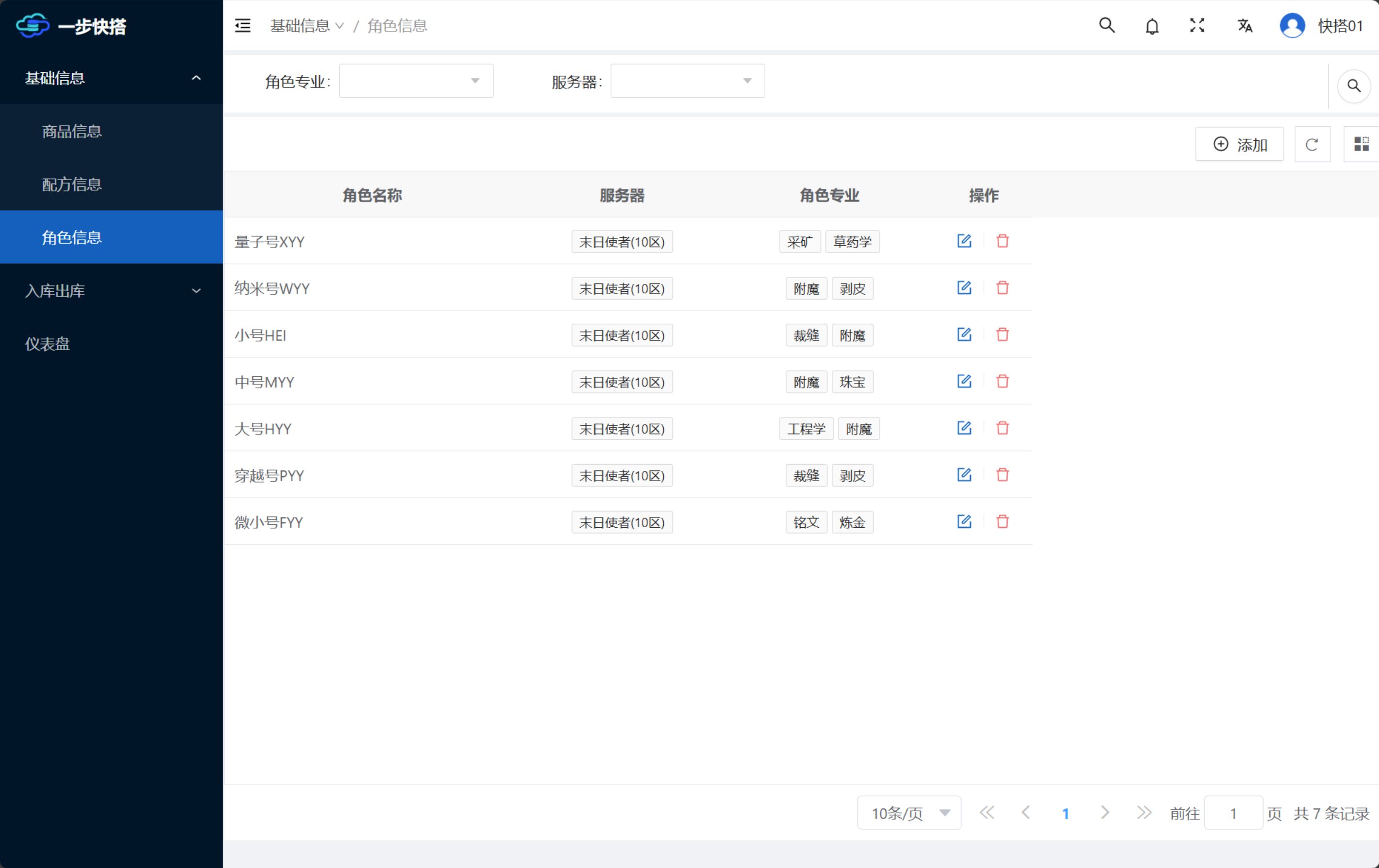The height and width of the screenshot is (868, 1379).
Task: Click the 纳米号WYY role name
Action: [x=272, y=288]
